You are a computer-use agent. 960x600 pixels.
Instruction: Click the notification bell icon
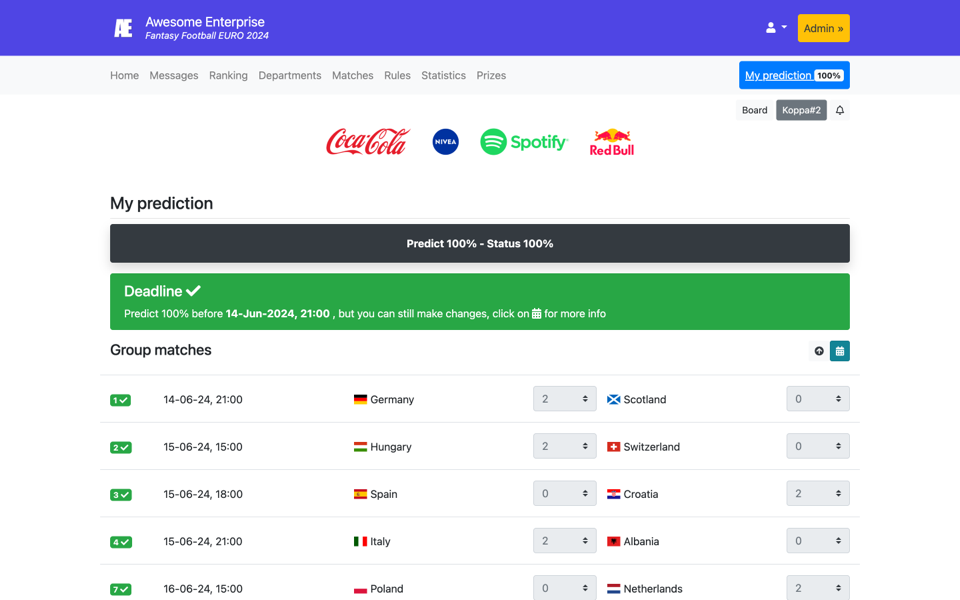[x=840, y=110]
